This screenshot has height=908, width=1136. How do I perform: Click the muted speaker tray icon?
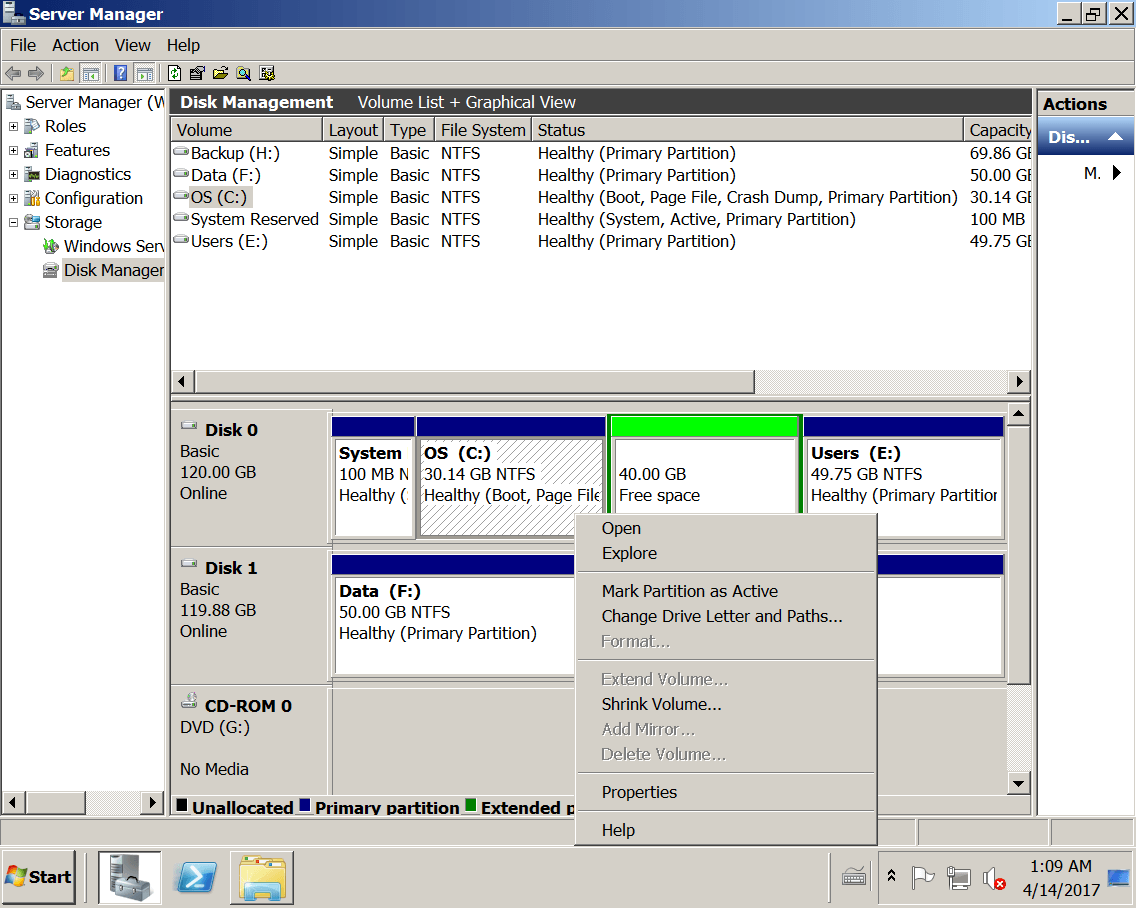pos(994,879)
